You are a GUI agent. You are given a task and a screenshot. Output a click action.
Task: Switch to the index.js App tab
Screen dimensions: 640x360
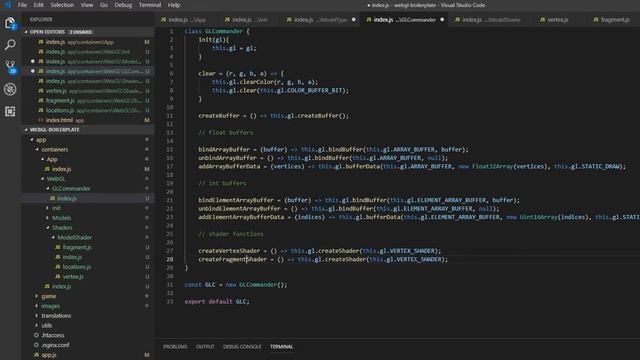187,20
